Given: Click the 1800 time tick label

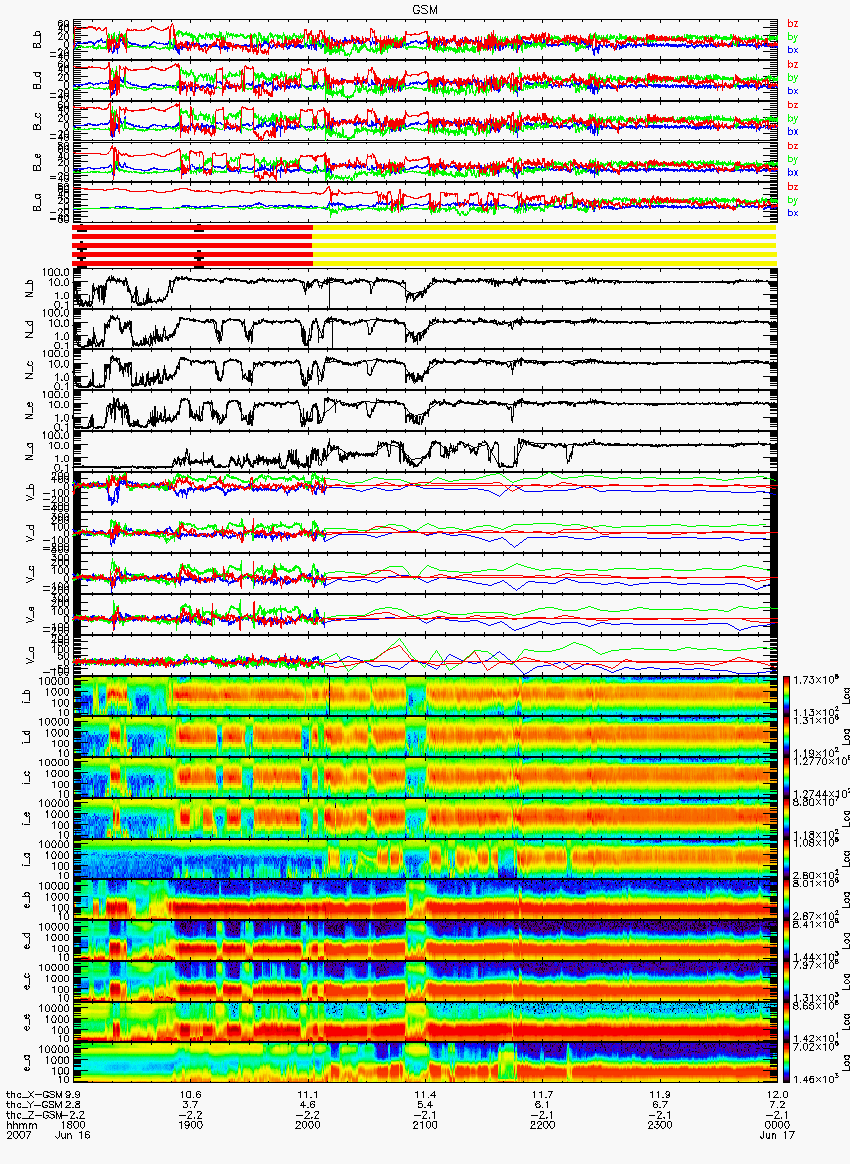Looking at the screenshot, I should coord(75,1125).
